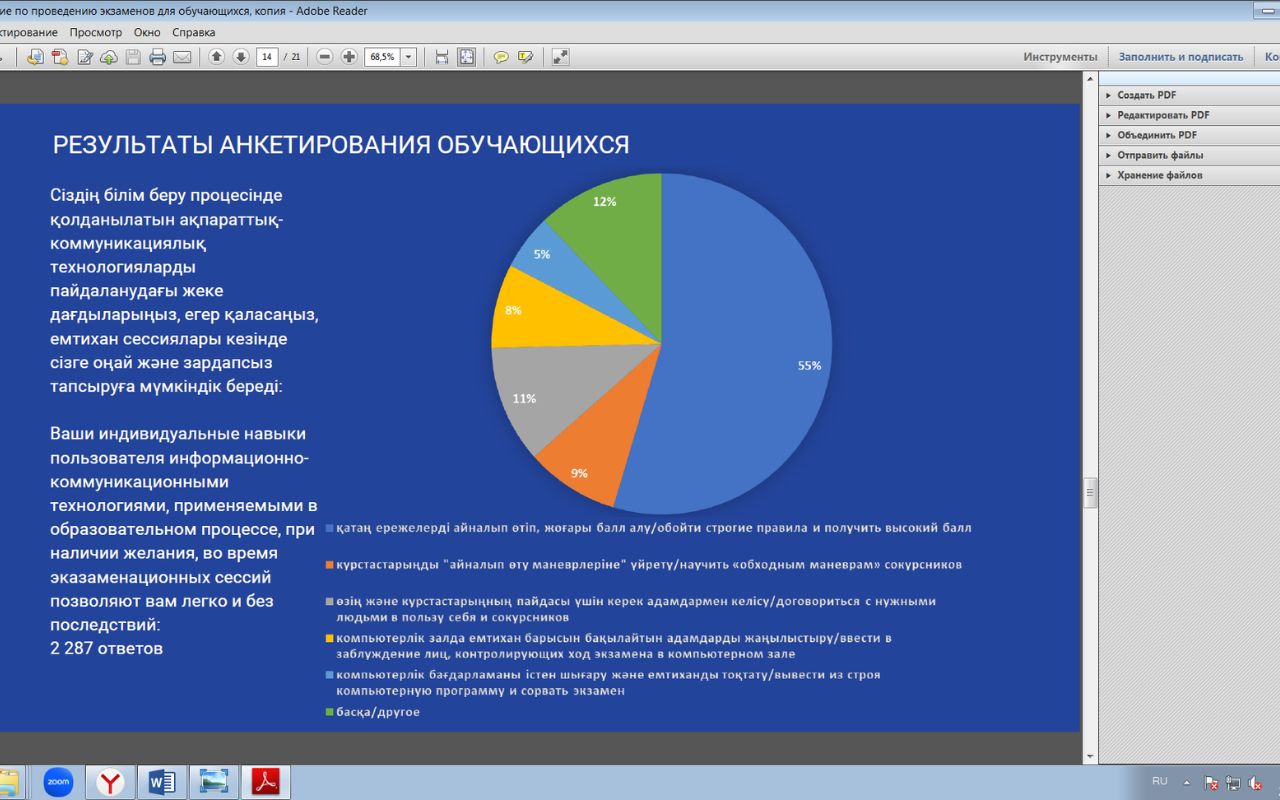
Task: Open the Просмотр menu
Action: pyautogui.click(x=96, y=32)
